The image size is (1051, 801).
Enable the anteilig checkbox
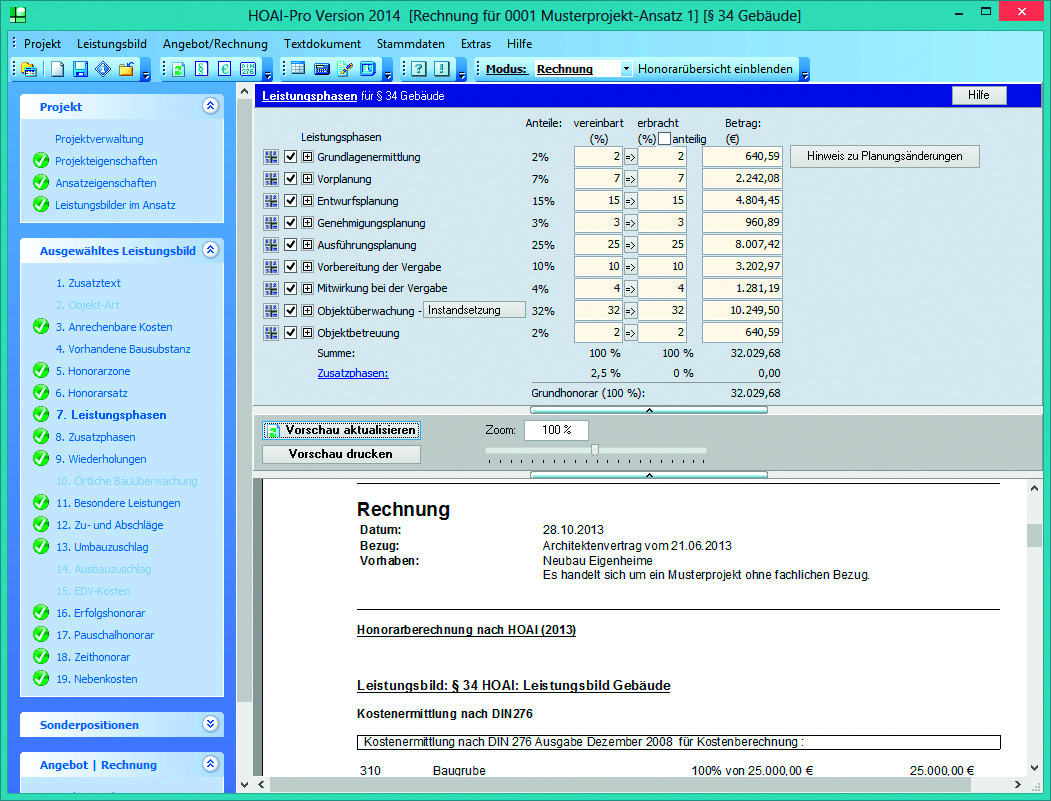pyautogui.click(x=664, y=139)
